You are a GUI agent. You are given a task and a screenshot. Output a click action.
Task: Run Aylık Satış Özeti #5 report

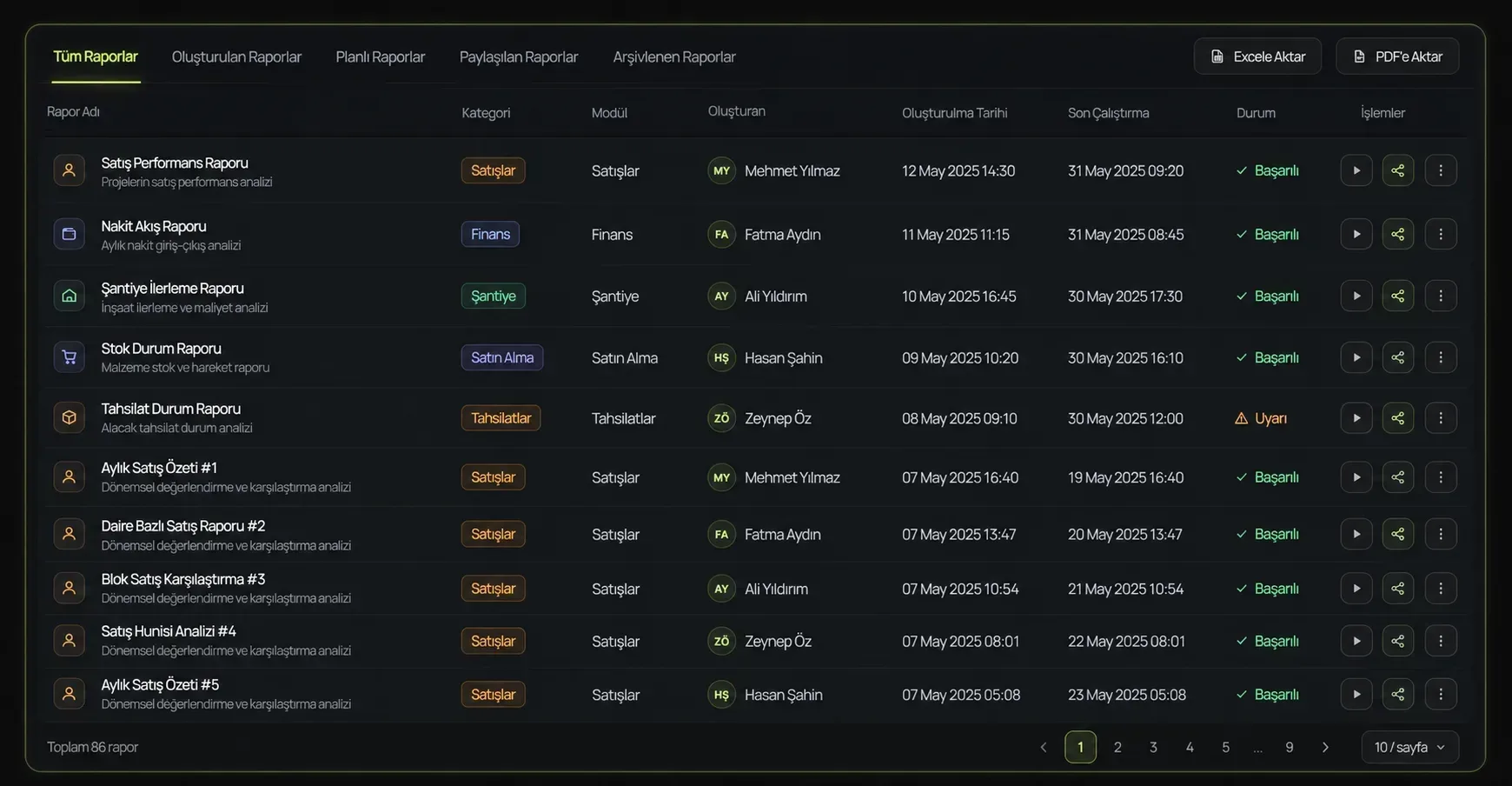click(1356, 694)
